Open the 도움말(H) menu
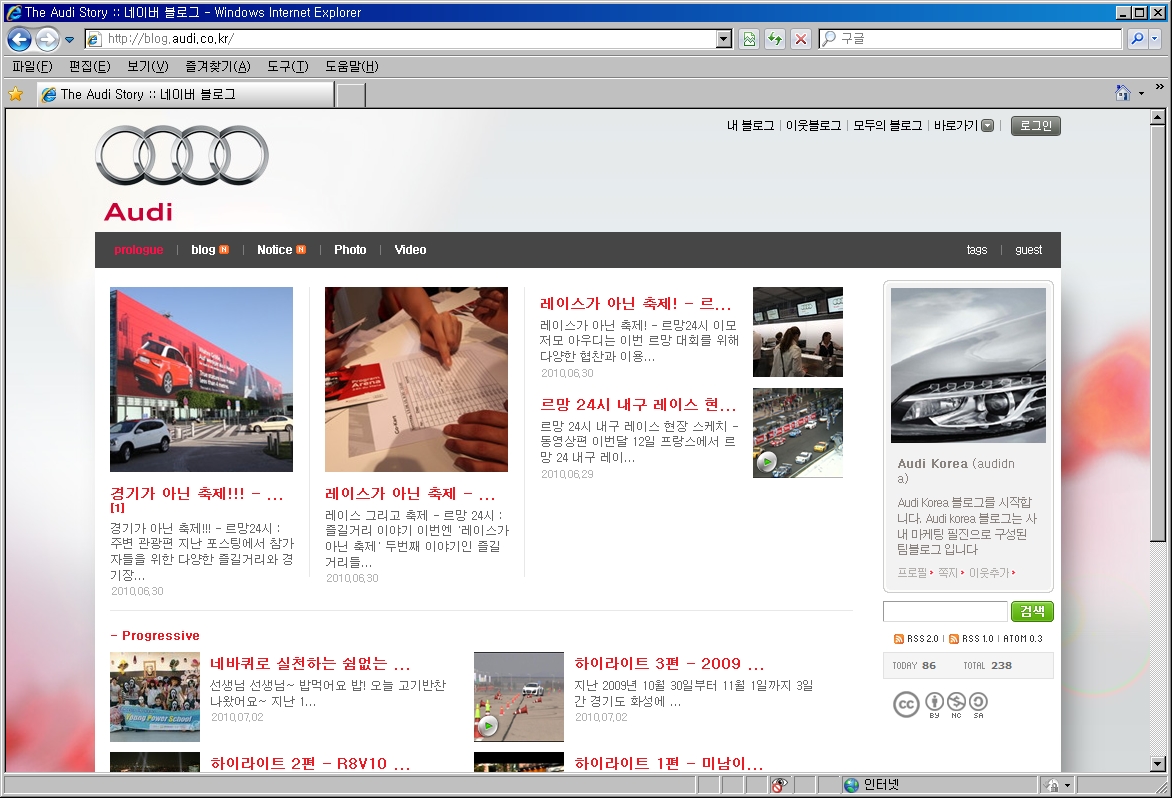Image resolution: width=1172 pixels, height=798 pixels. [x=352, y=66]
